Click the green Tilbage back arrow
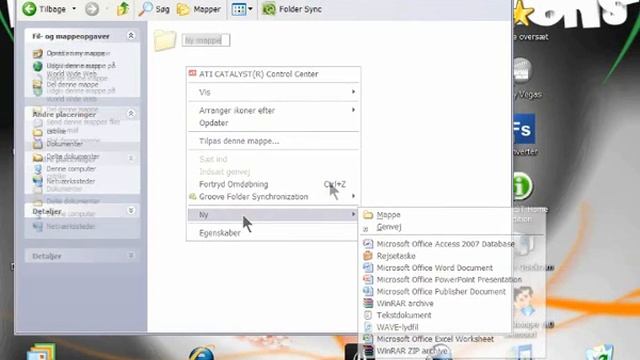The height and width of the screenshot is (360, 640). (x=29, y=9)
